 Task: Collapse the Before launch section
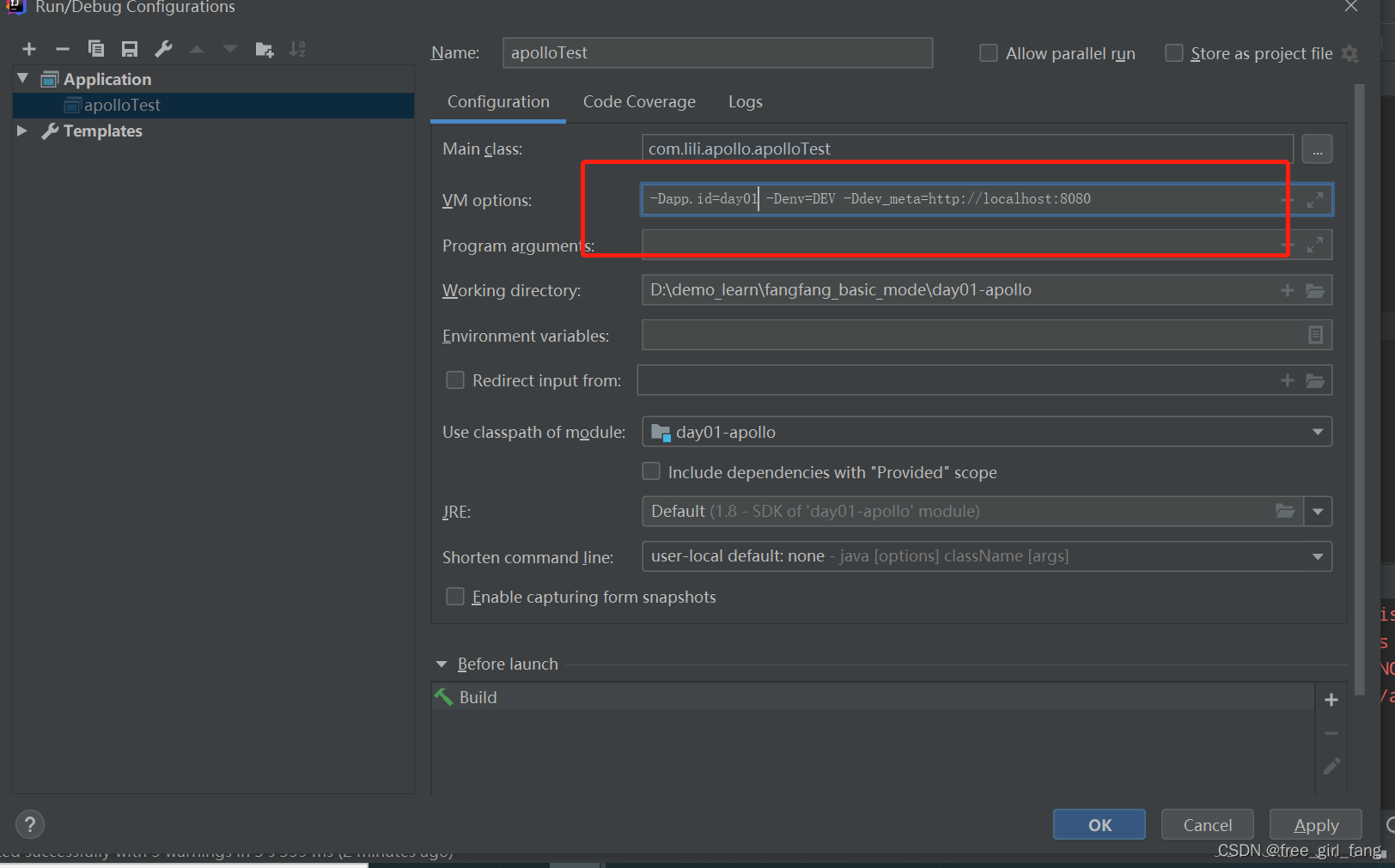click(x=442, y=664)
